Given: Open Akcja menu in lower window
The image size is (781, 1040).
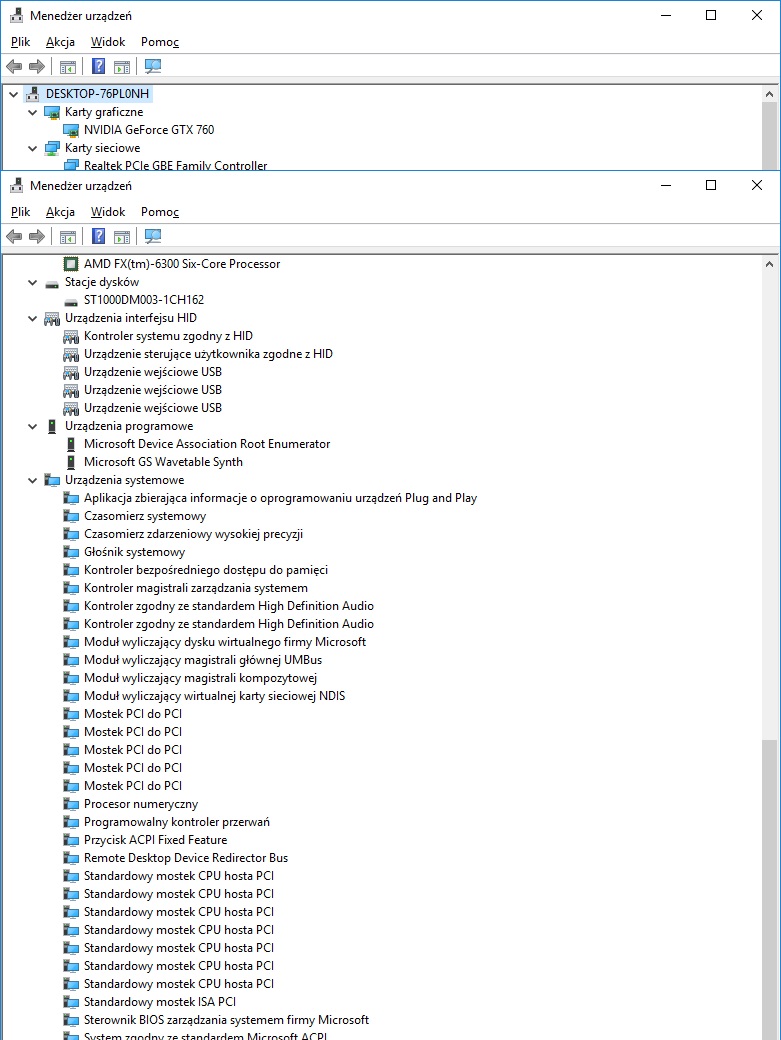Looking at the screenshot, I should [x=60, y=212].
